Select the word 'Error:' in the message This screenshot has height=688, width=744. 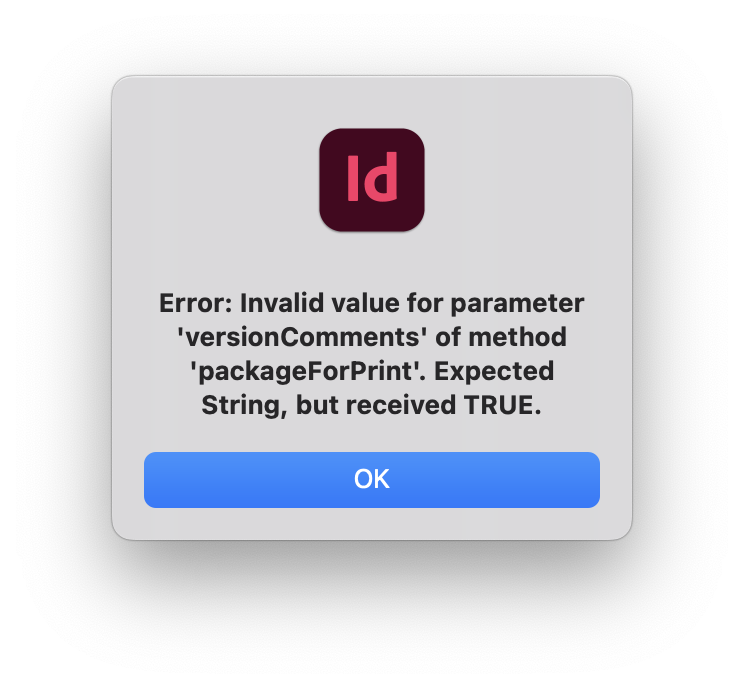[x=195, y=303]
